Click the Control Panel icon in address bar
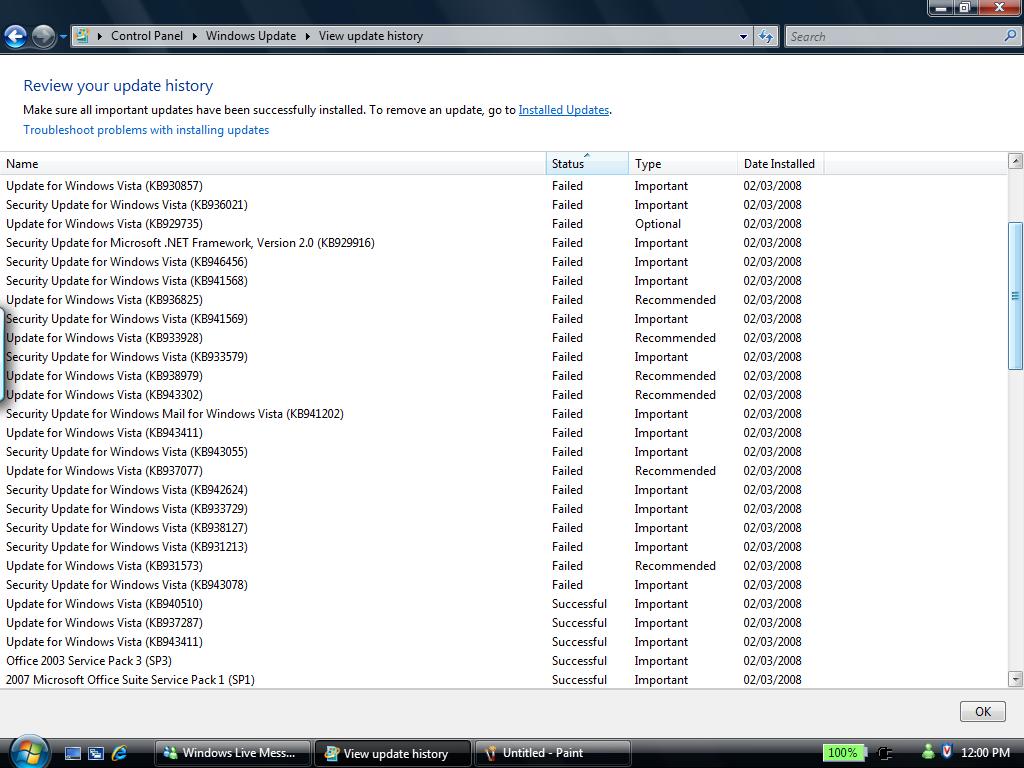Viewport: 1024px width, 768px height. [x=82, y=36]
